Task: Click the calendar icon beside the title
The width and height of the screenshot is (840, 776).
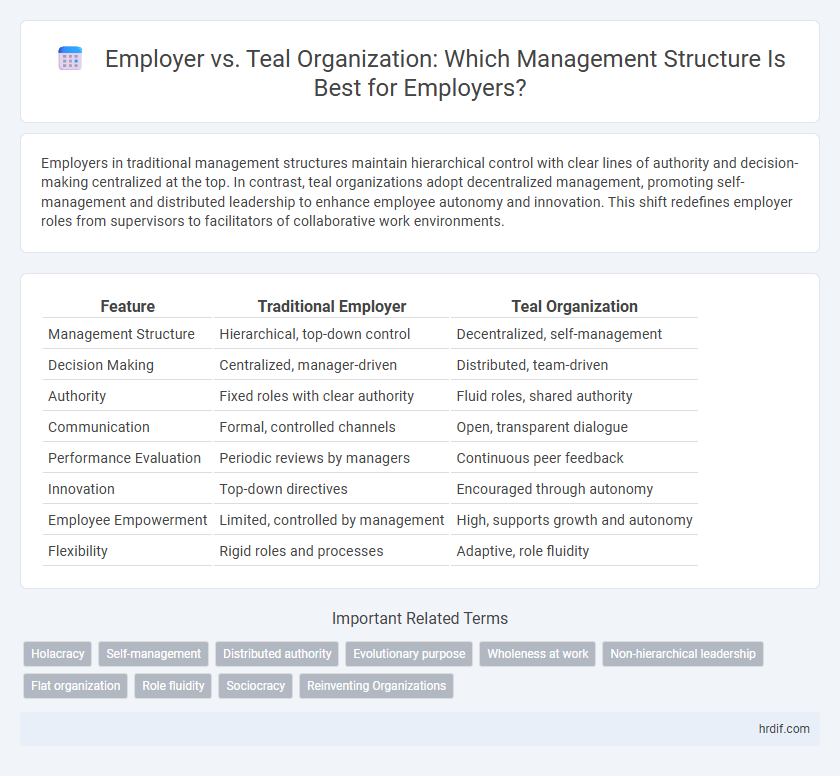Action: coord(70,58)
